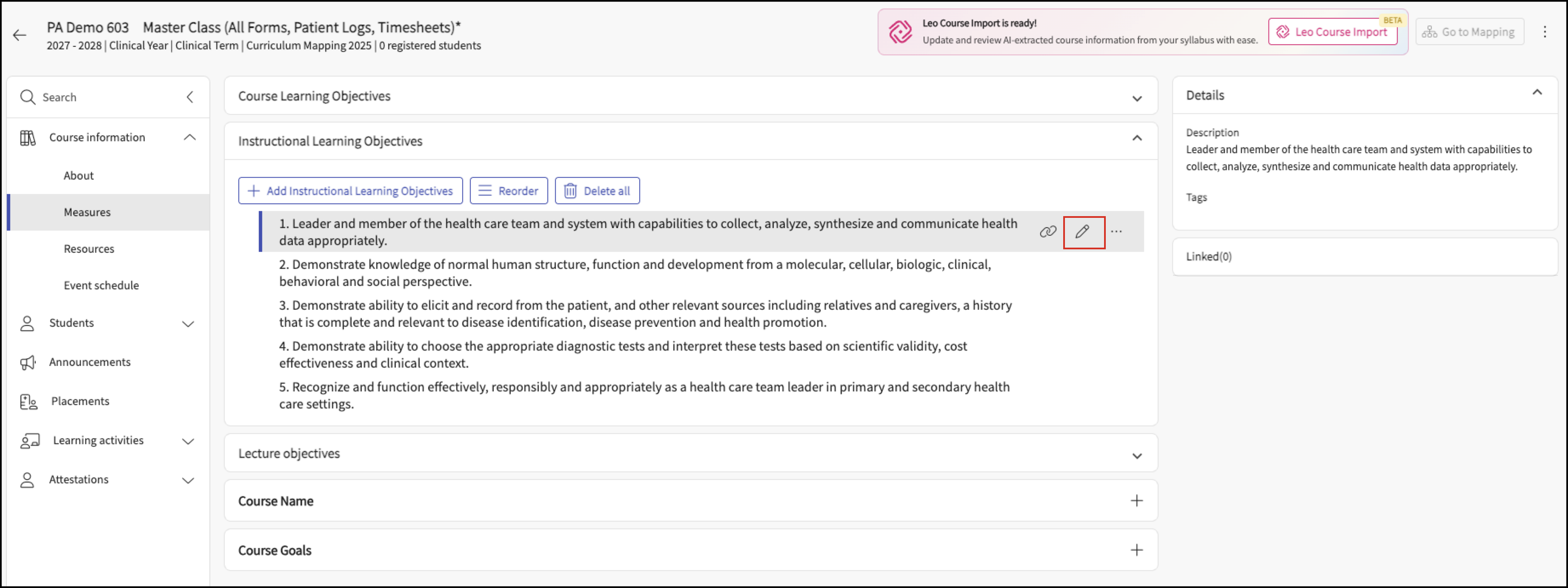1568x588 pixels.
Task: Expand the Learning activities menu group
Action: tap(188, 441)
